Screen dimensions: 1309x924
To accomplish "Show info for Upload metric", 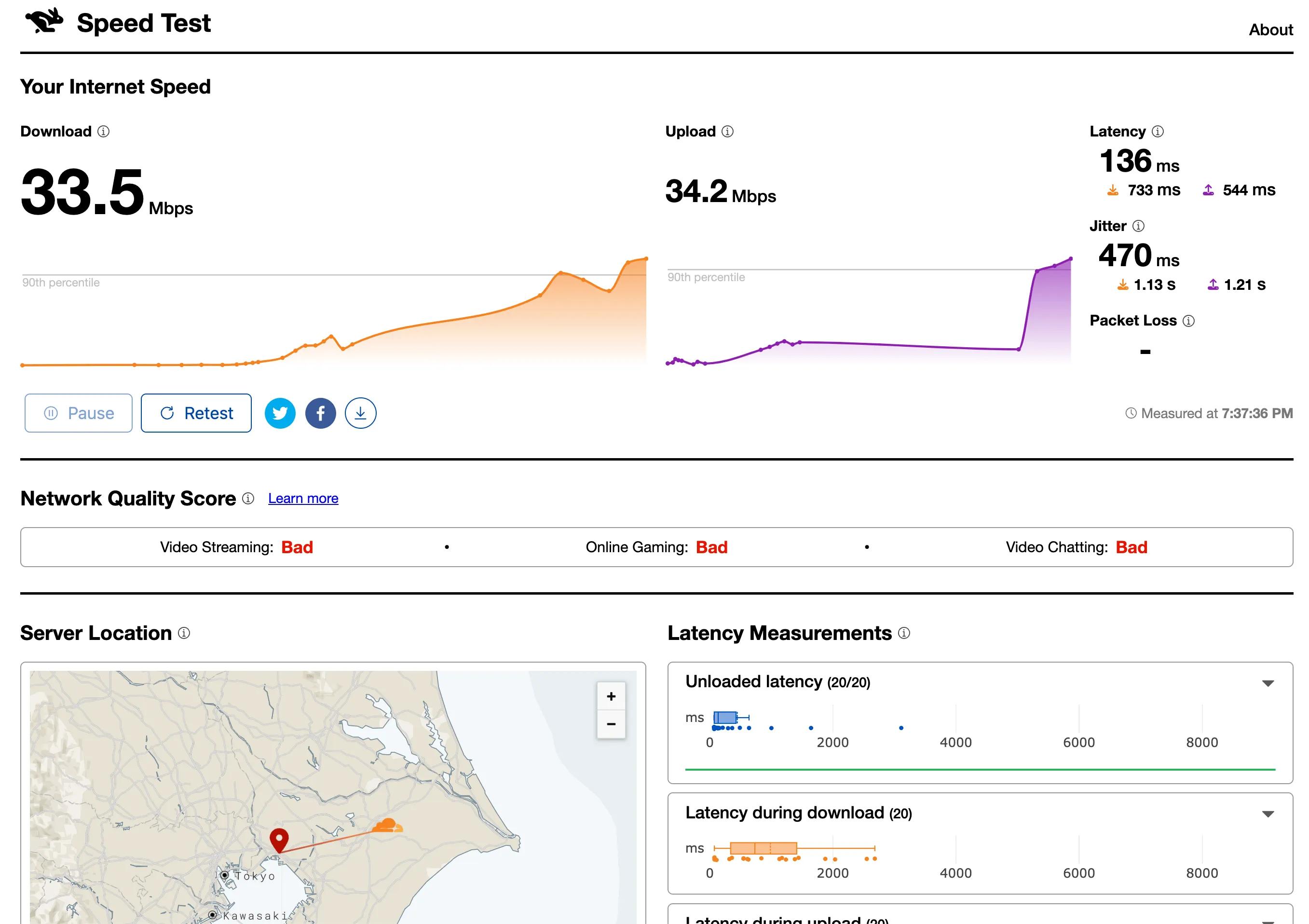I will [x=727, y=132].
